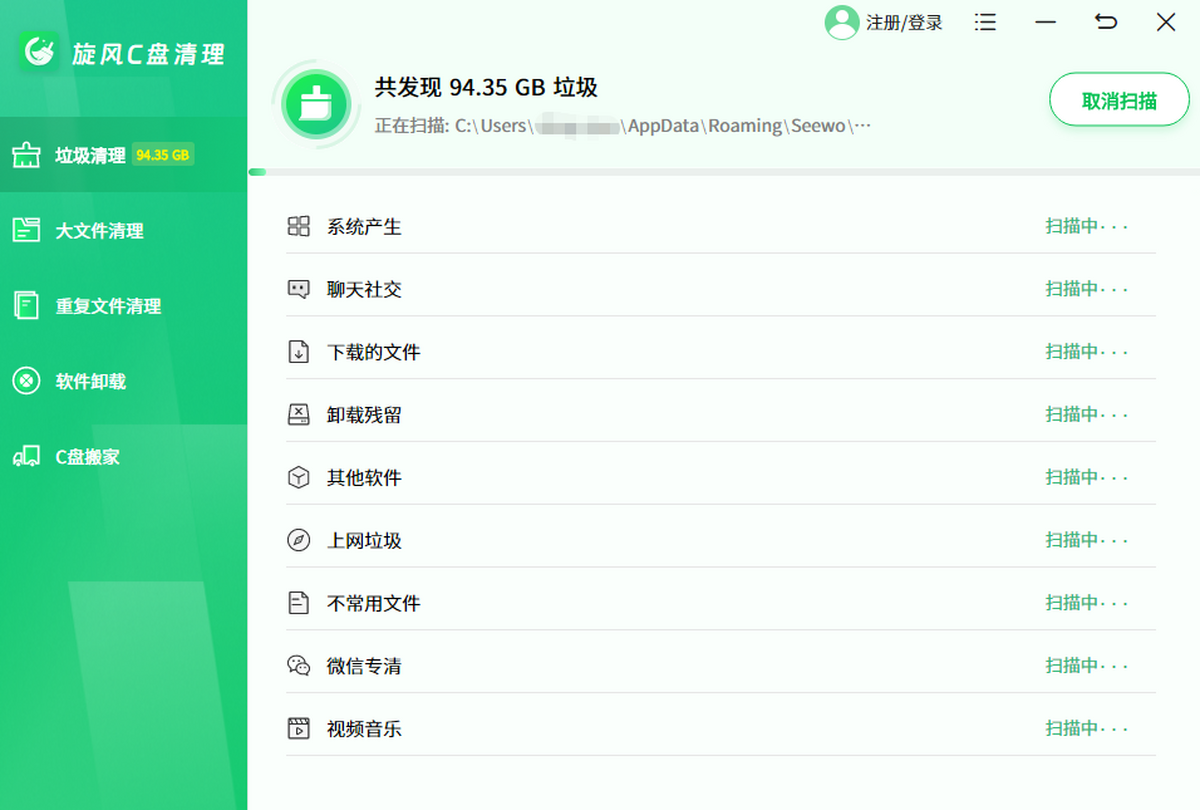Click the 共发现 94.35 GB 垃圾 heading
Image resolution: width=1200 pixels, height=810 pixels.
tap(486, 88)
